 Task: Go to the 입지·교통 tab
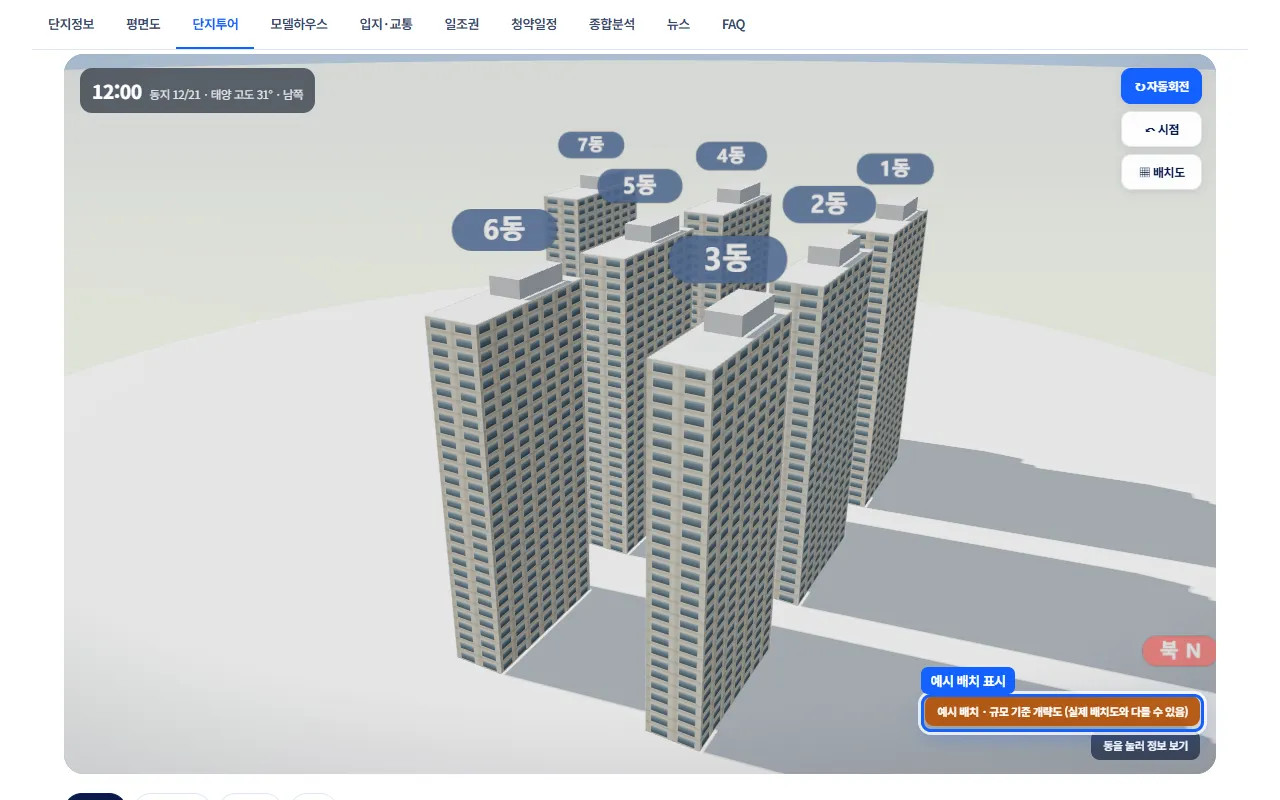pyautogui.click(x=386, y=24)
